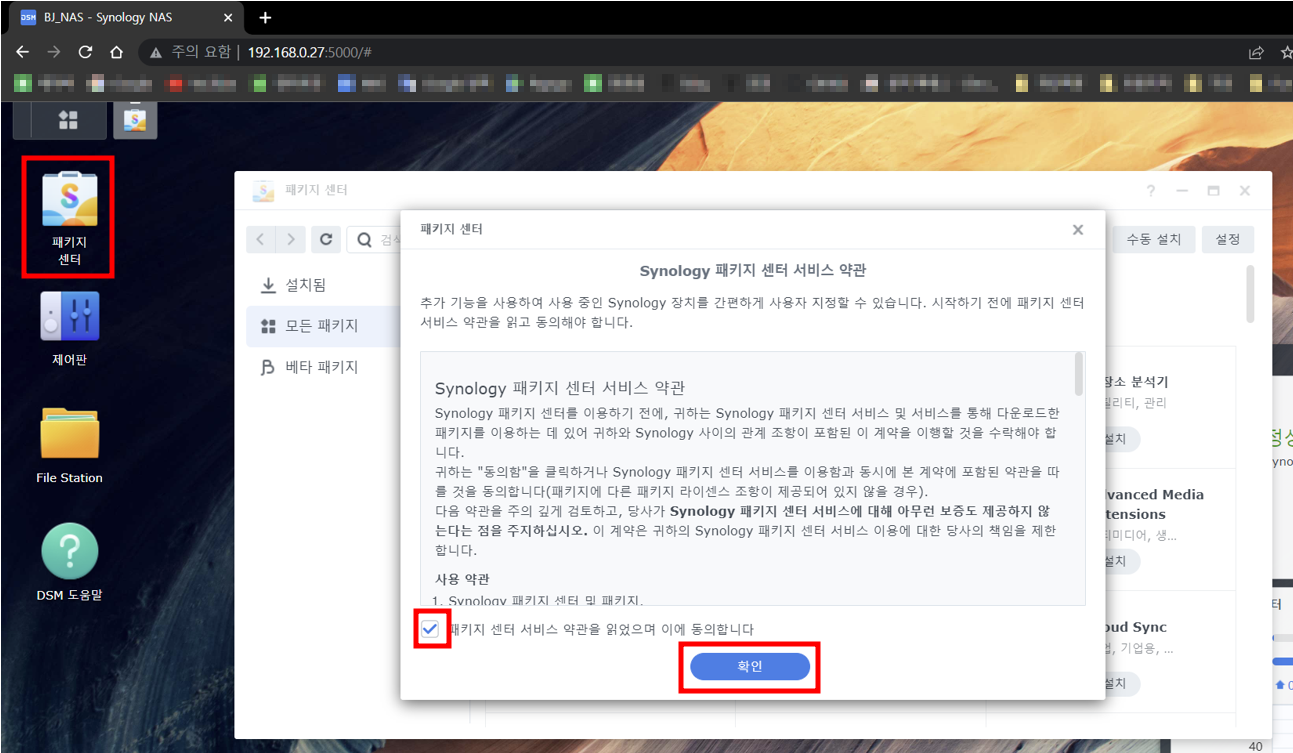Share this page via the address bar icon
The height and width of the screenshot is (753, 1293).
[x=1256, y=52]
